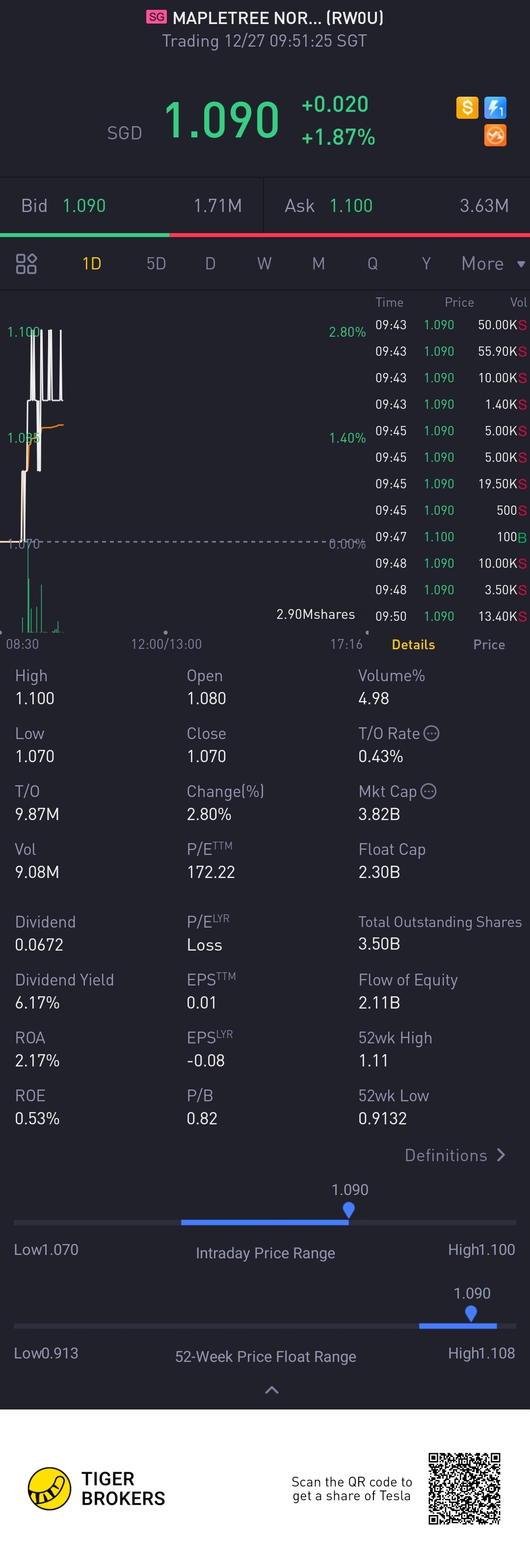
Task: Tap the Ask 1.100 quote
Action: [x=397, y=206]
